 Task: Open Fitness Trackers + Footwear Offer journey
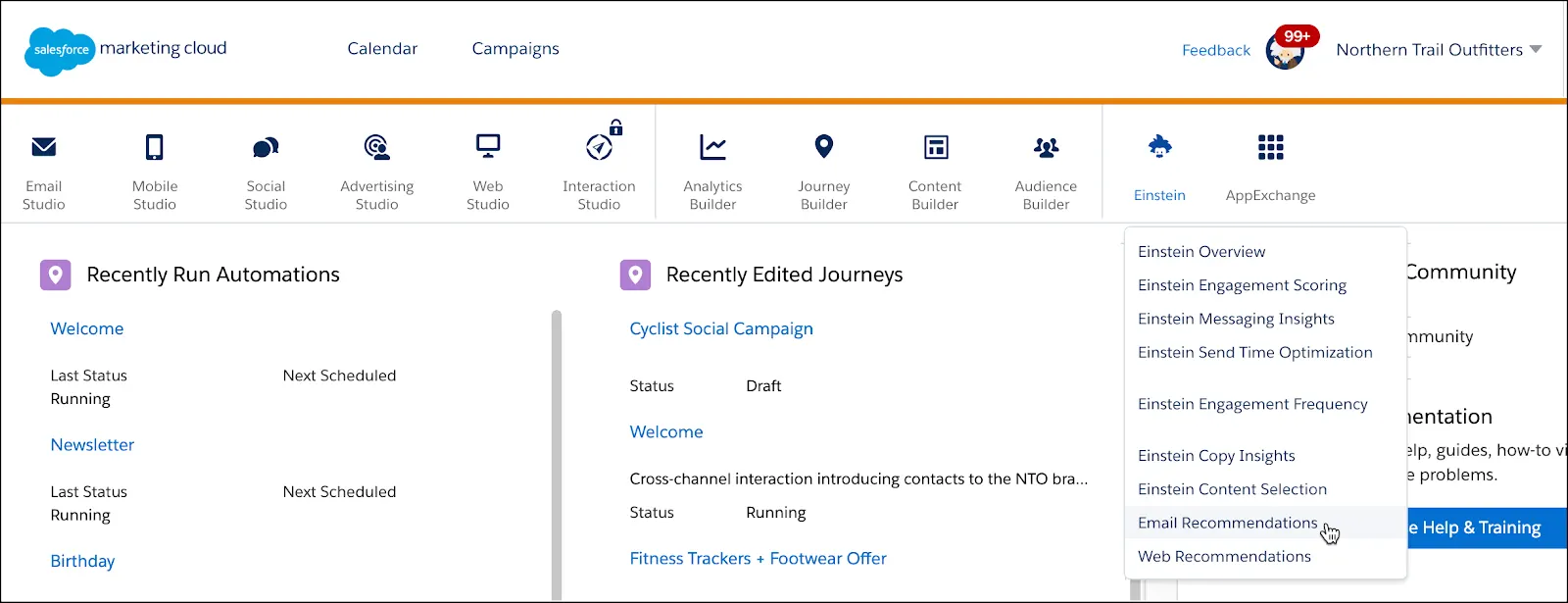click(x=758, y=559)
